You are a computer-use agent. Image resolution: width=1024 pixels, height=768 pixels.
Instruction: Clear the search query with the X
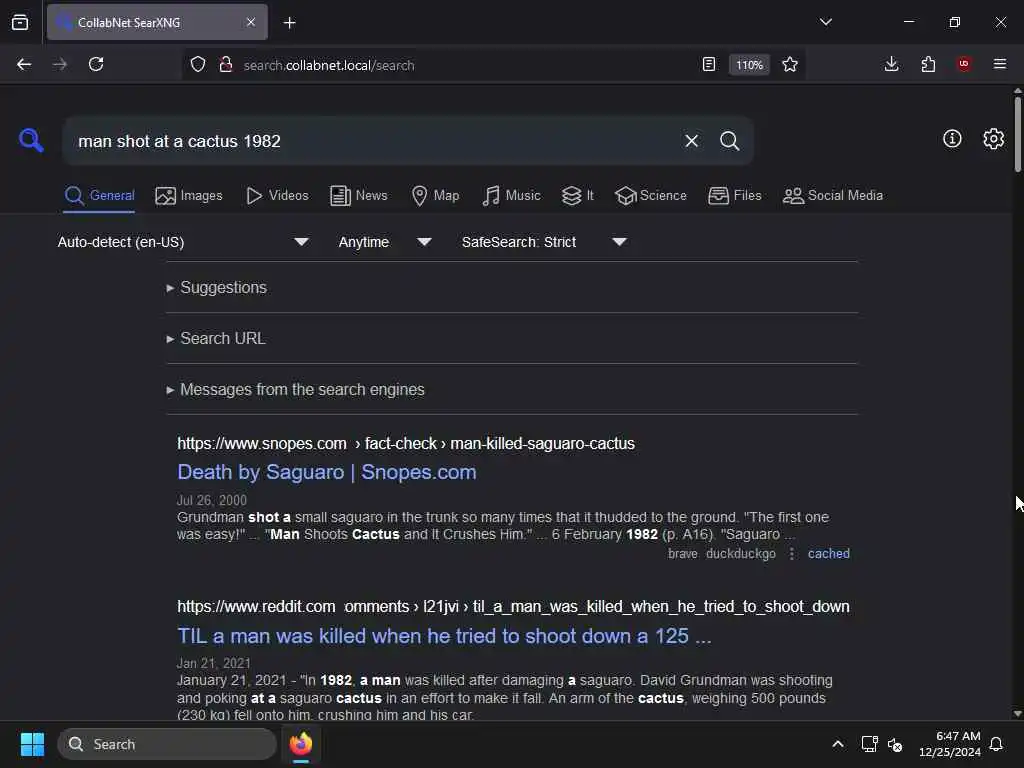click(x=692, y=141)
